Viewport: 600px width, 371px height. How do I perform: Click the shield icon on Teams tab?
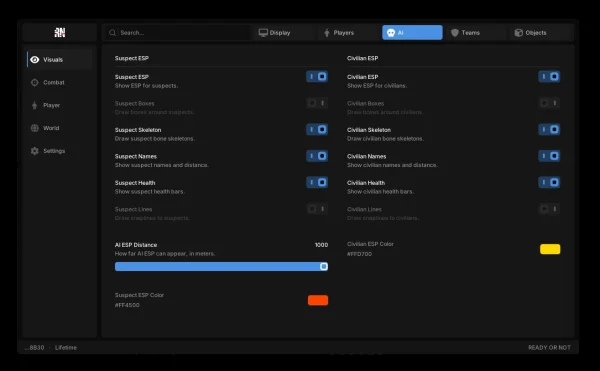pyautogui.click(x=454, y=33)
